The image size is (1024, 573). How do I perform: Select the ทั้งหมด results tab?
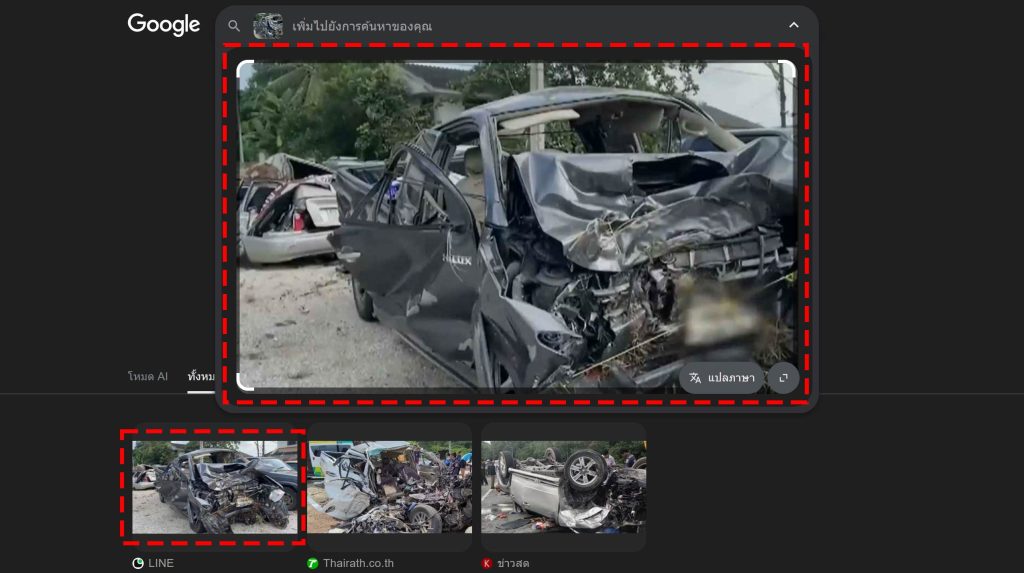coord(202,377)
